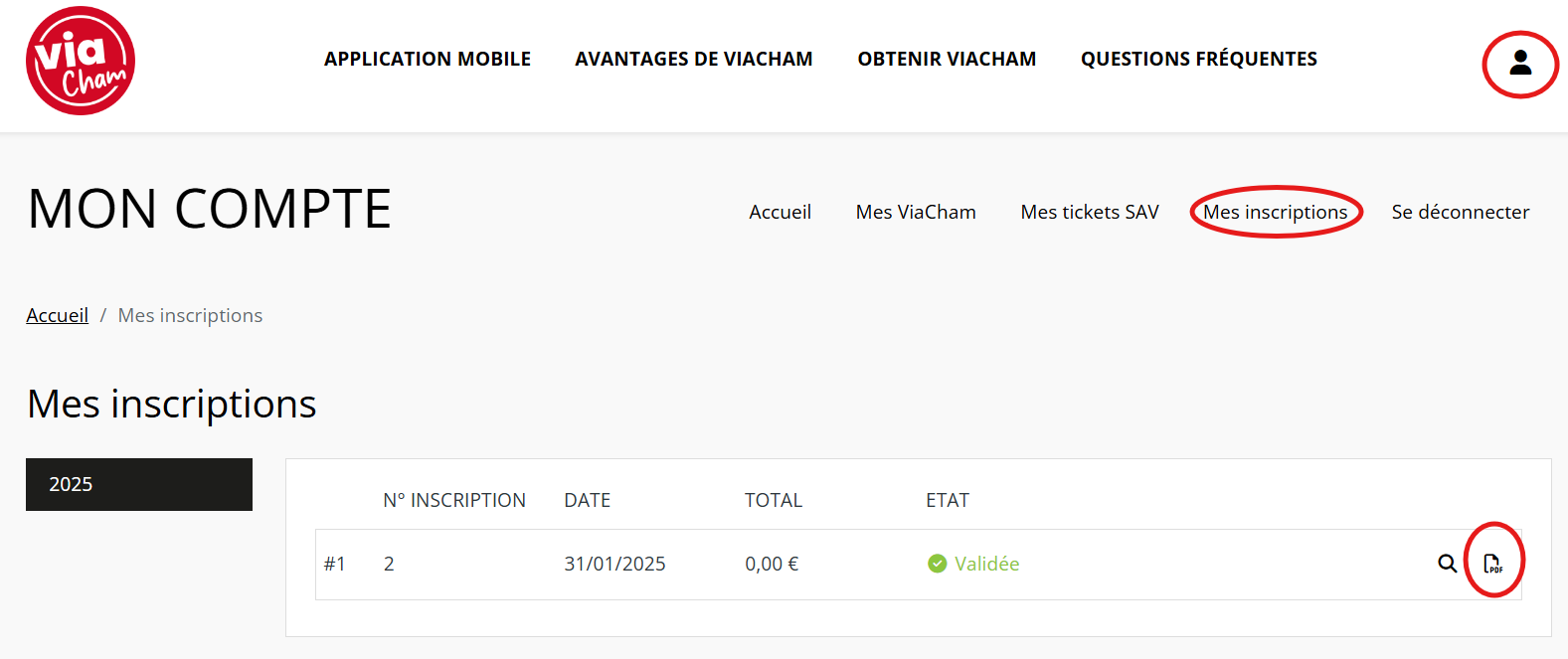Click the green Validée check icon
The height and width of the screenshot is (659, 1568).
(x=937, y=564)
